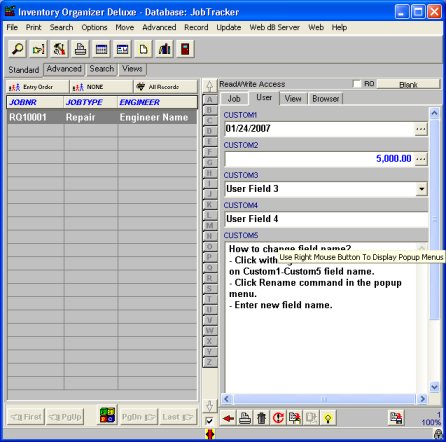The image size is (446, 442).
Task: Open the Record menu
Action: click(196, 27)
